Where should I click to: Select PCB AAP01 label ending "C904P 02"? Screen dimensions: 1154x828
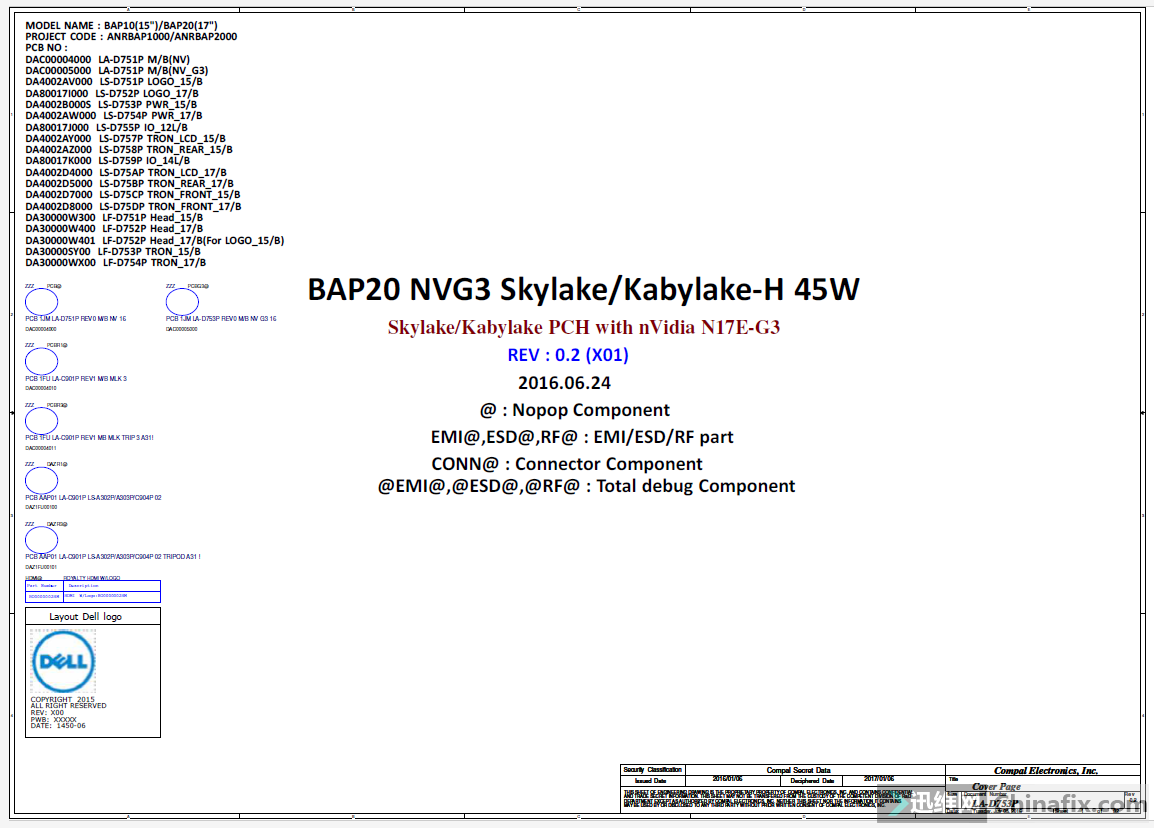93,498
